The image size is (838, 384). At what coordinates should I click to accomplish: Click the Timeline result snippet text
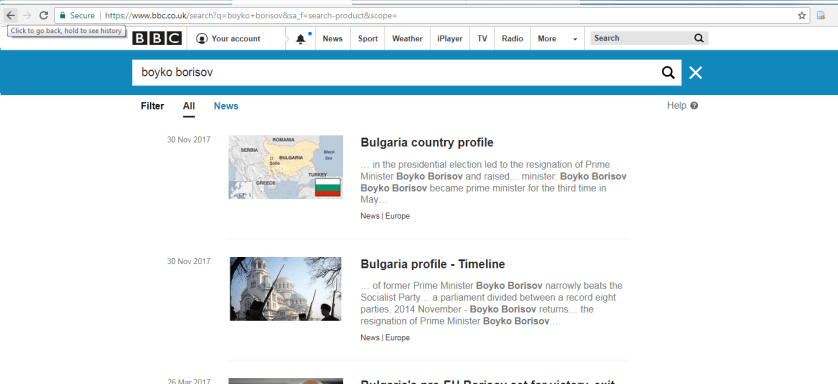[x=492, y=303]
